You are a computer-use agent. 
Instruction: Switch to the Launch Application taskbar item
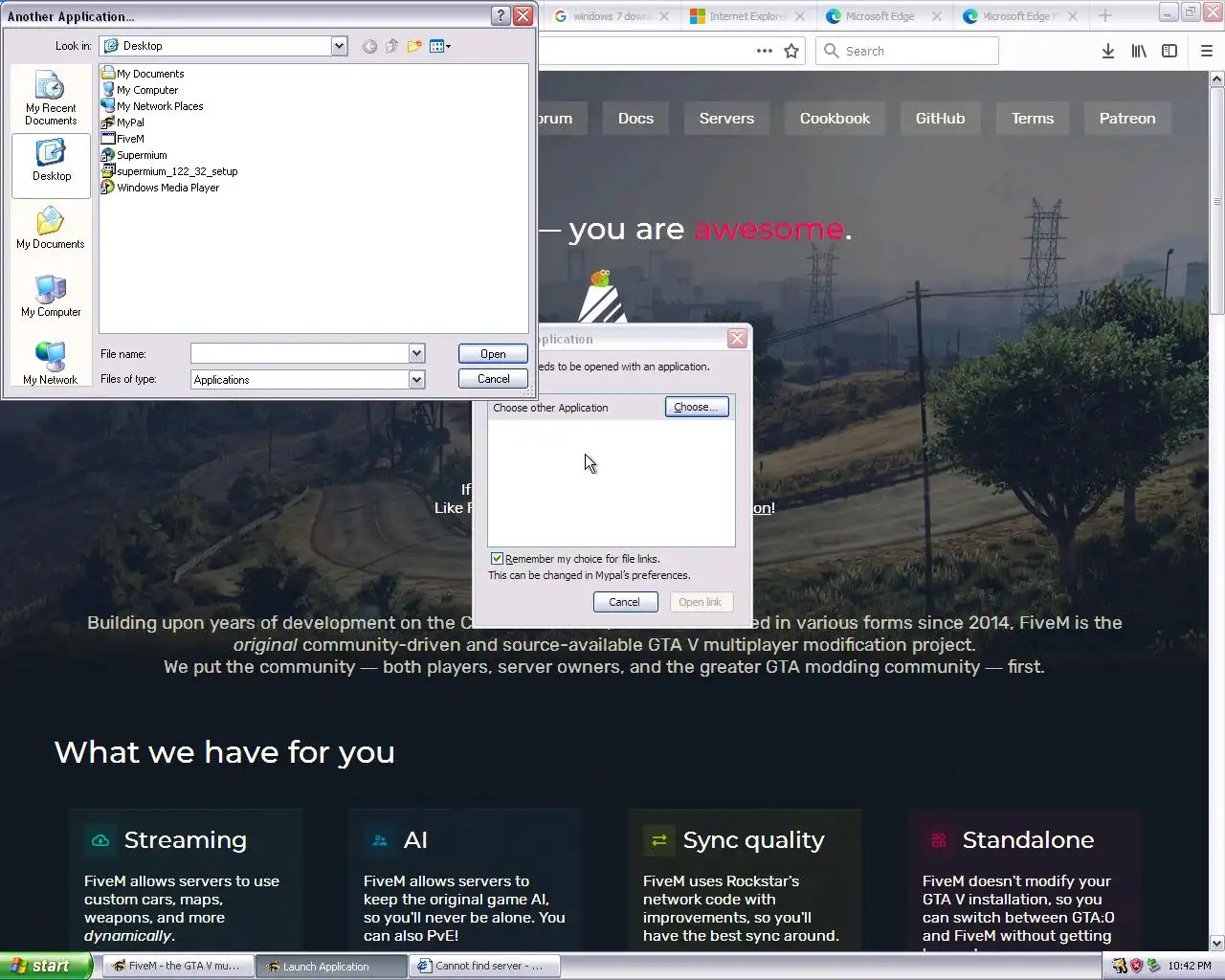(331, 966)
